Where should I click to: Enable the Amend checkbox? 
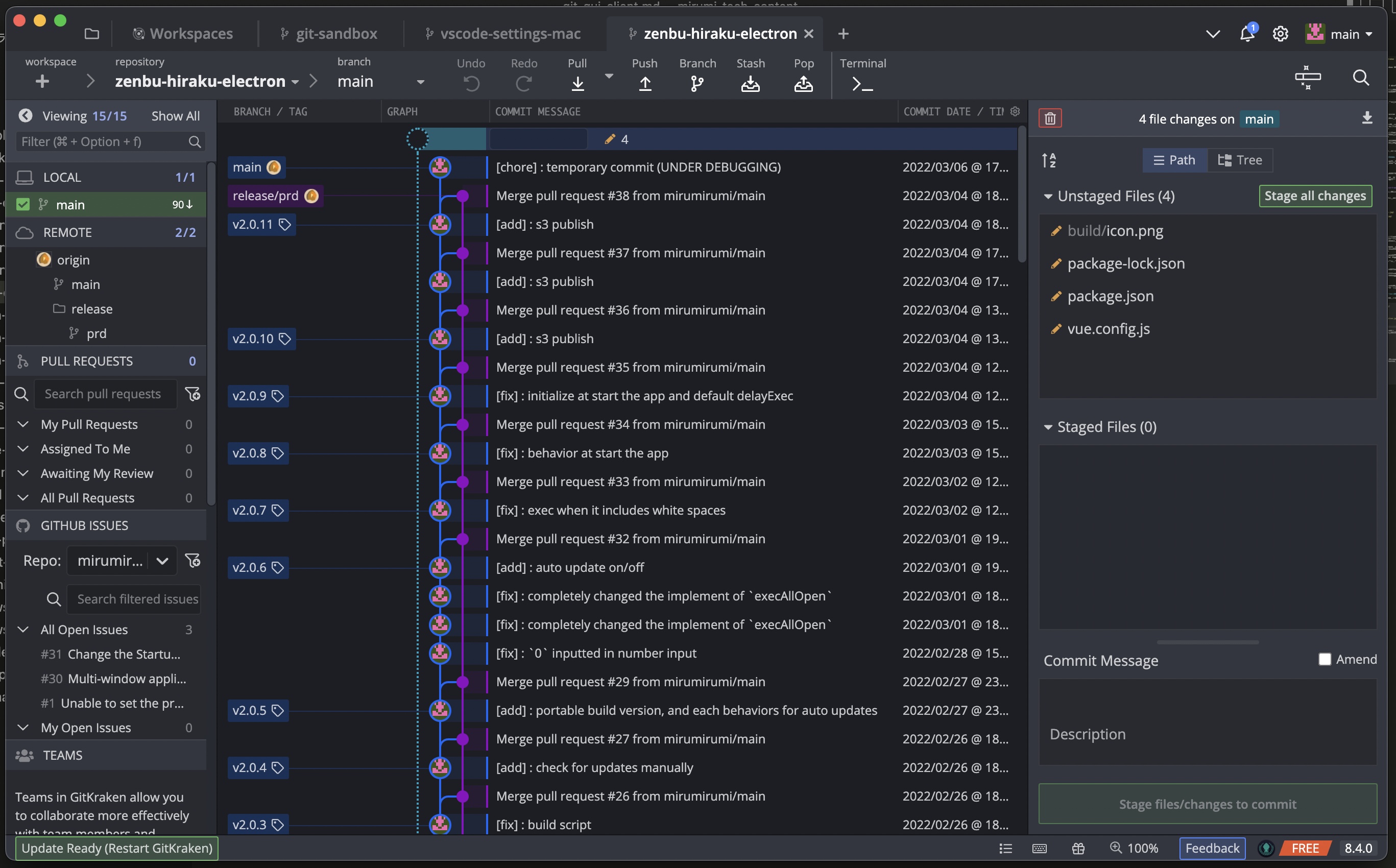point(1324,659)
